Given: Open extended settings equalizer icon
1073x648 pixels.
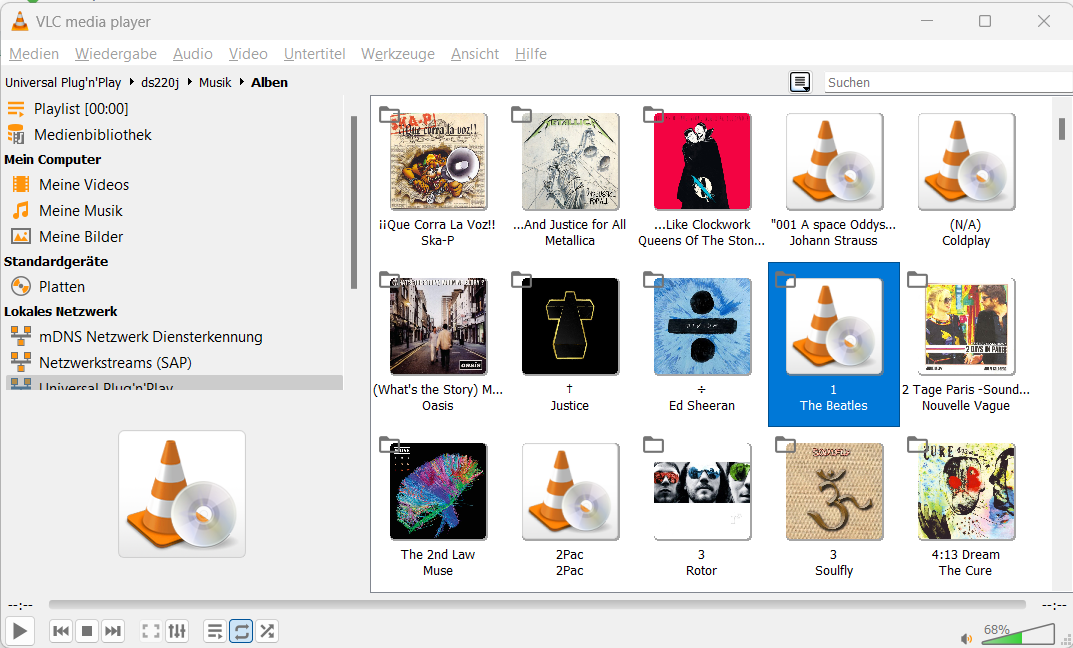Looking at the screenshot, I should tap(177, 631).
